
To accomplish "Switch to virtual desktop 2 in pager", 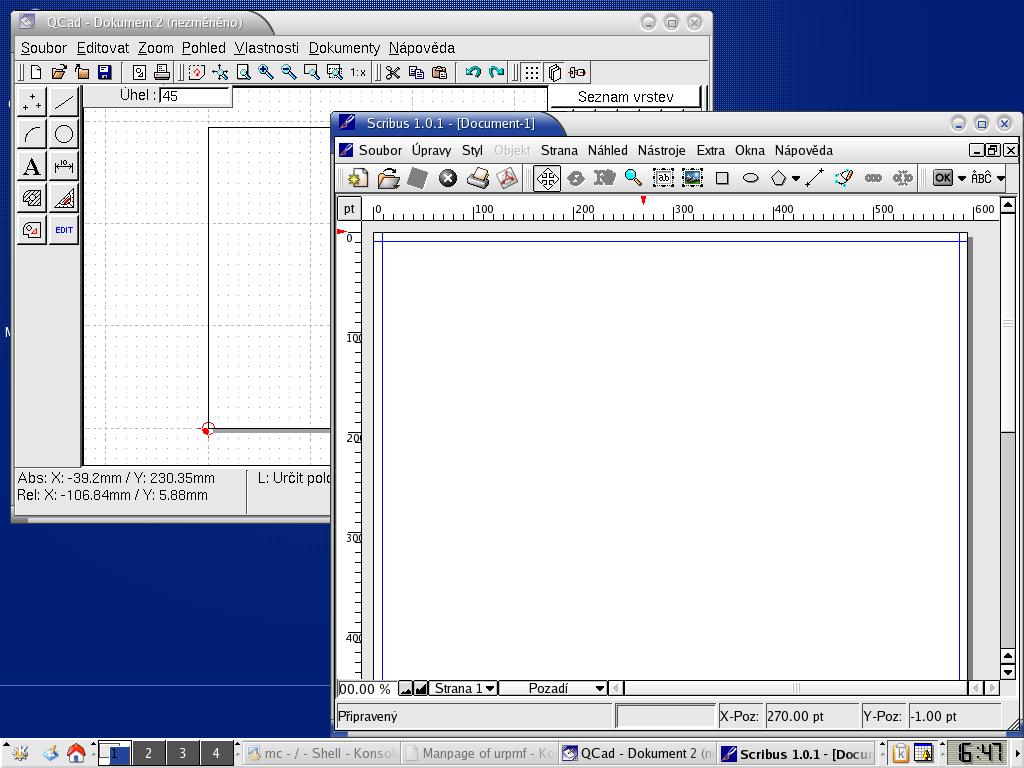I will 148,753.
